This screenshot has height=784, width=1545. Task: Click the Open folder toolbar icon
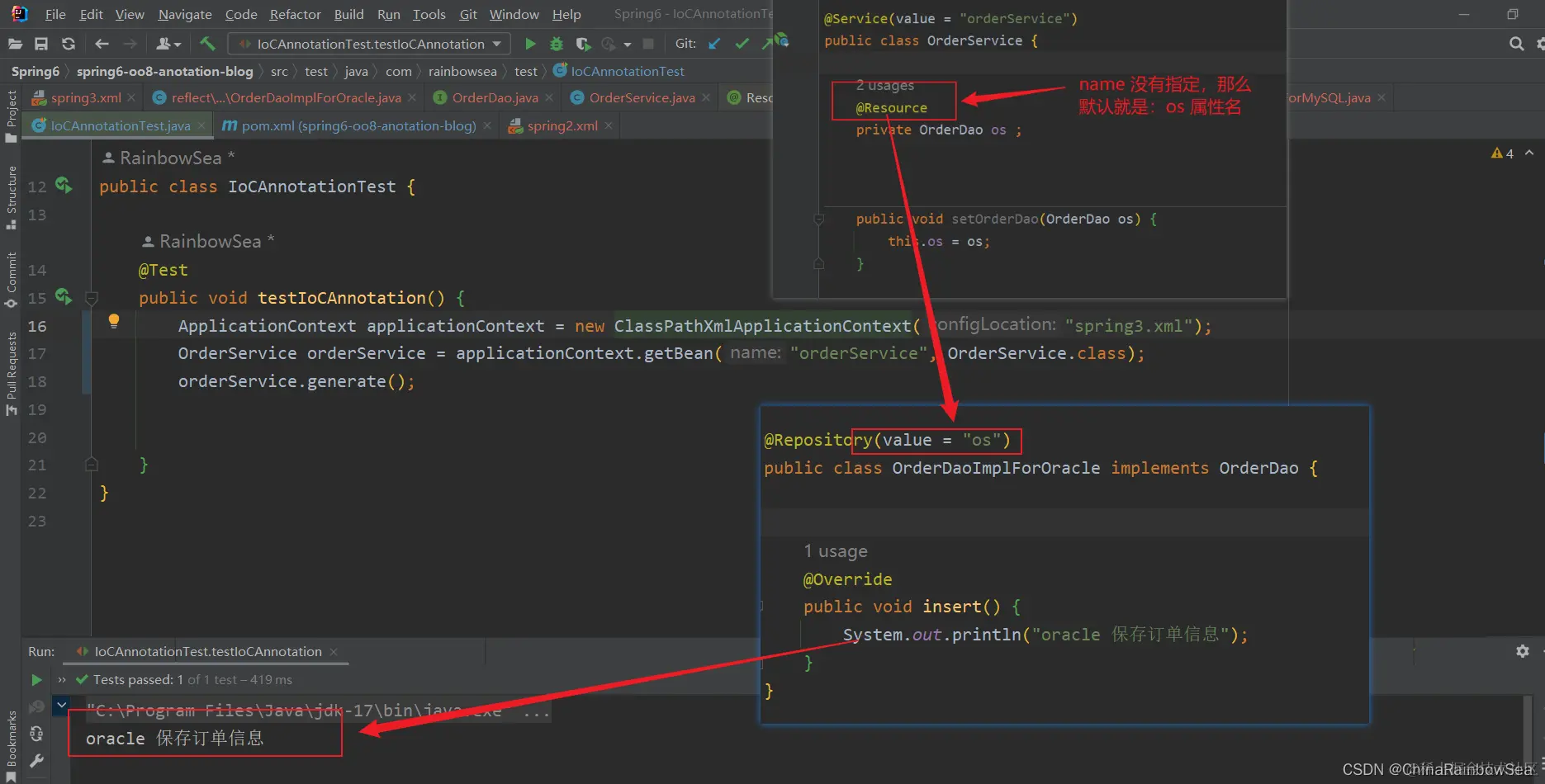coord(15,44)
